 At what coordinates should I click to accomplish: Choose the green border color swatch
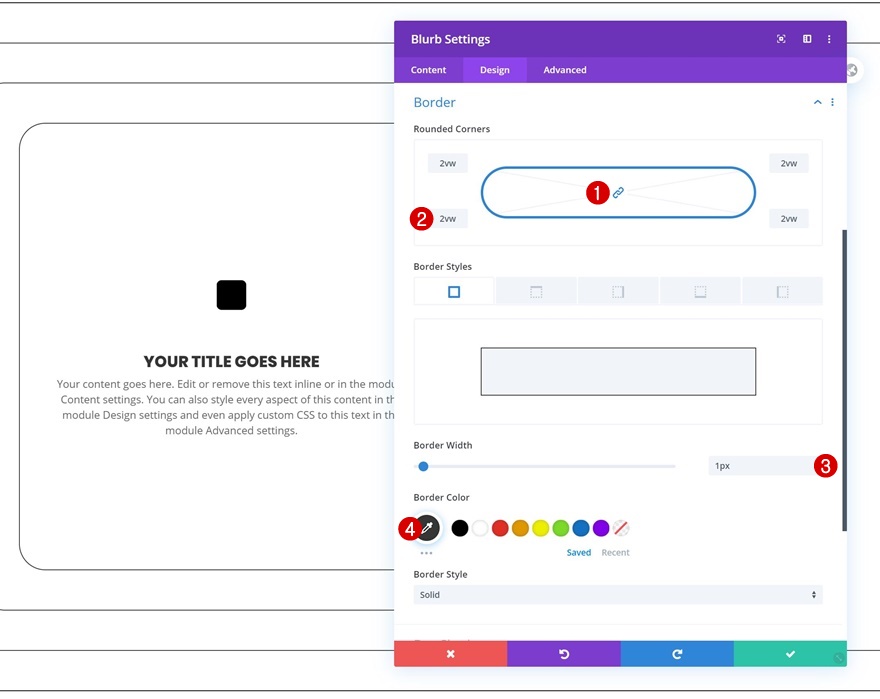561,528
